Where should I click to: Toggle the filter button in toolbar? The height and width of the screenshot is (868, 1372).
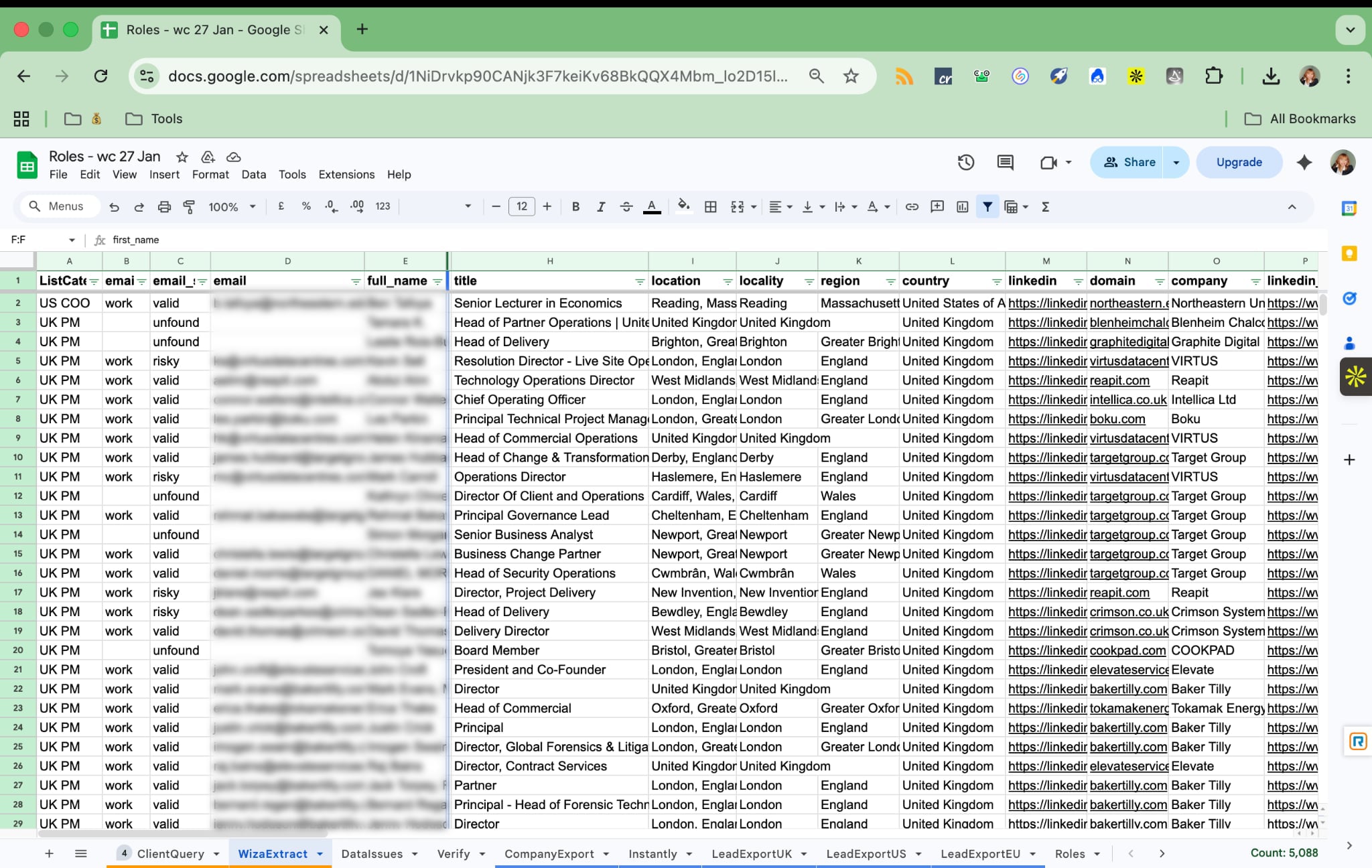(987, 207)
